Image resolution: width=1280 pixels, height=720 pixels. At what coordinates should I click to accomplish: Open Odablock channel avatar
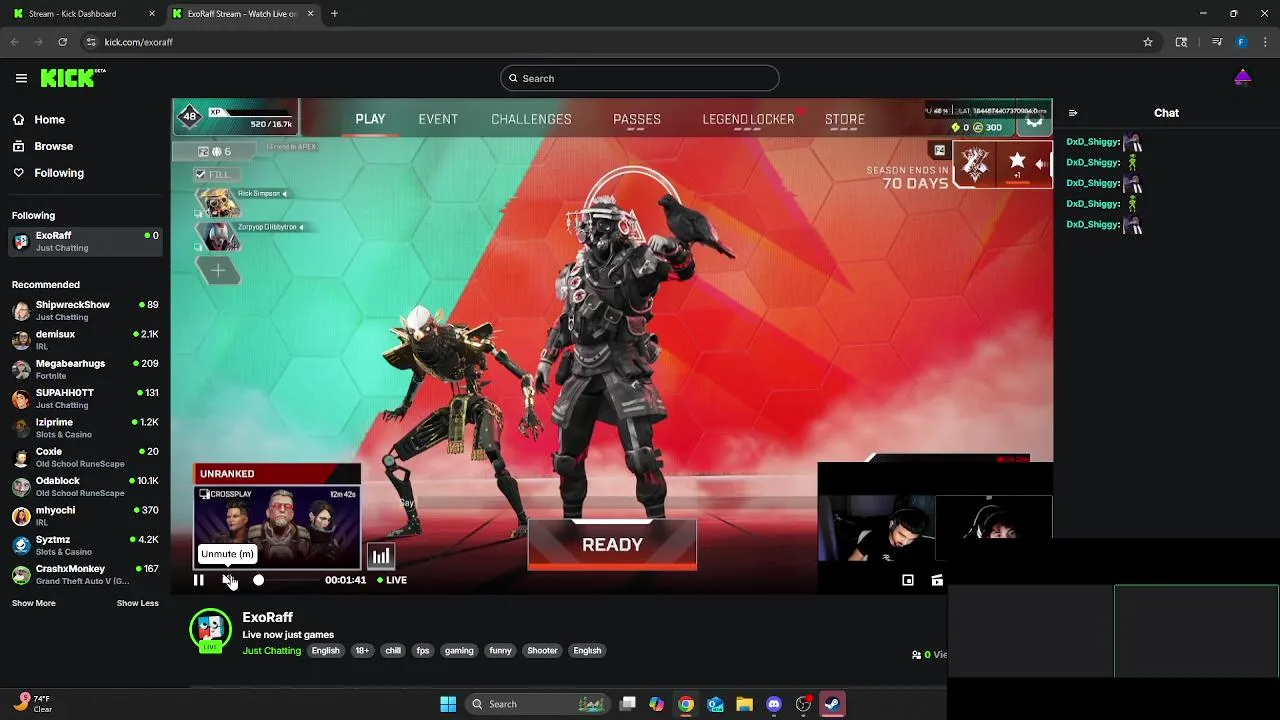(x=21, y=486)
